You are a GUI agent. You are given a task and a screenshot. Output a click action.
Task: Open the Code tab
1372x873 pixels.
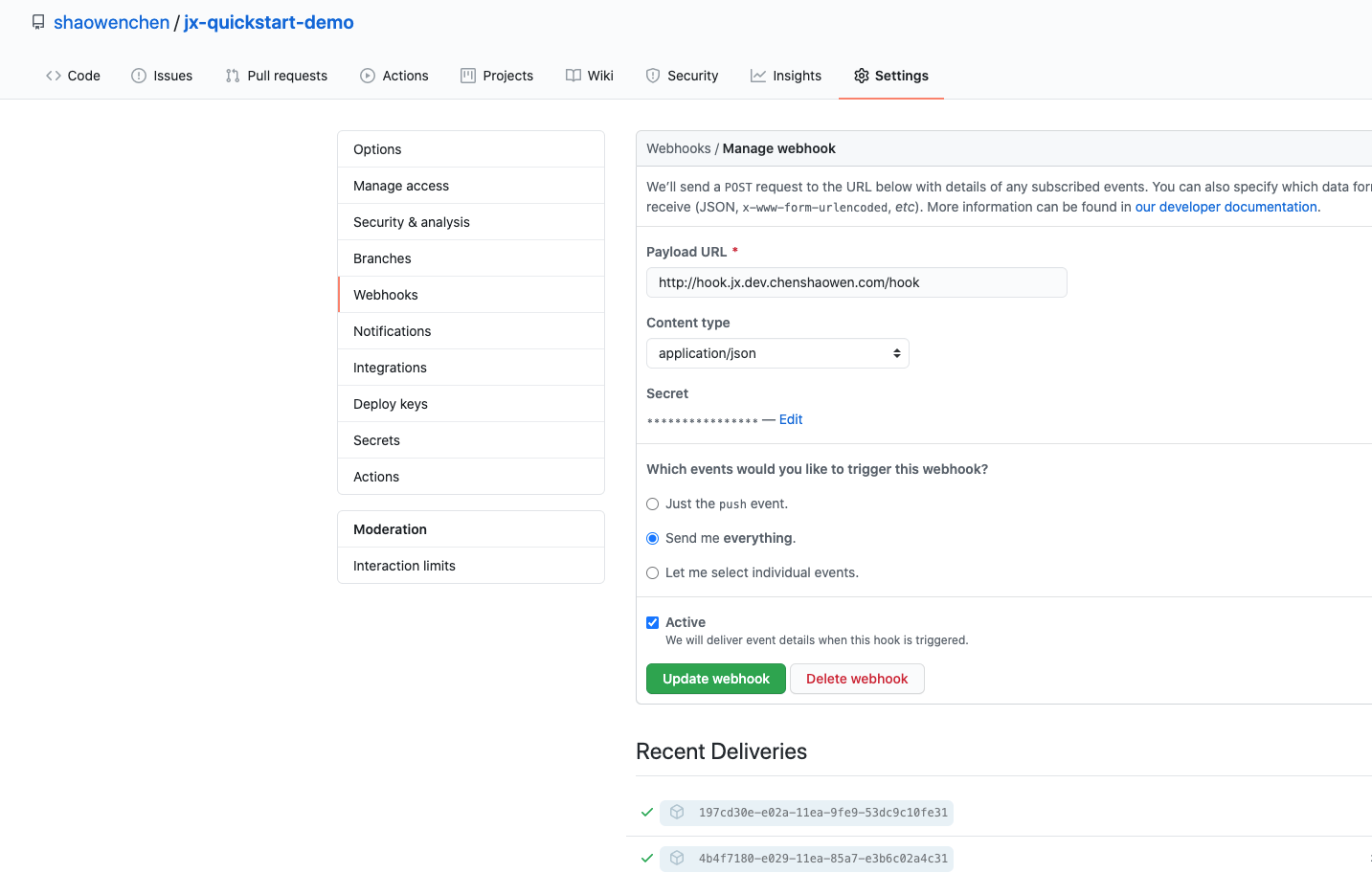tap(73, 76)
